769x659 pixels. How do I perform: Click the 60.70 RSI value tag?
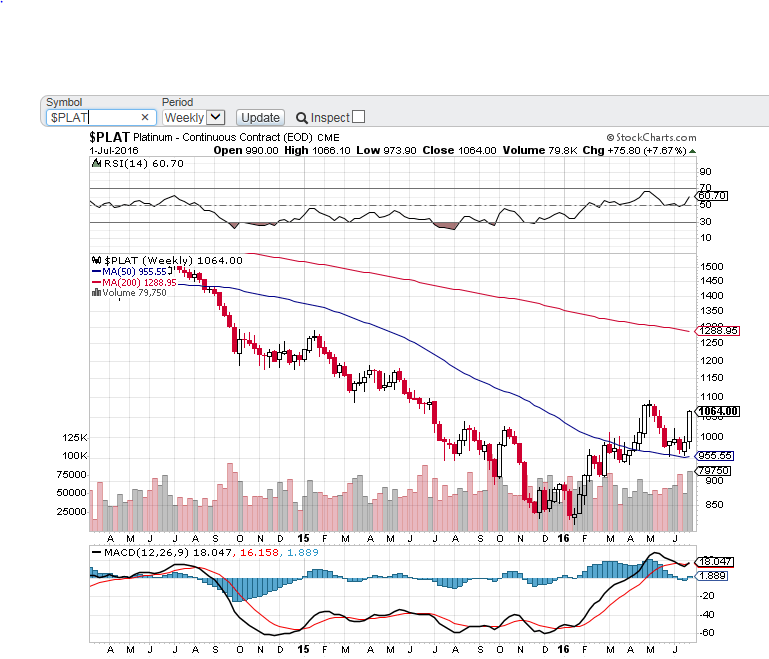tap(712, 196)
